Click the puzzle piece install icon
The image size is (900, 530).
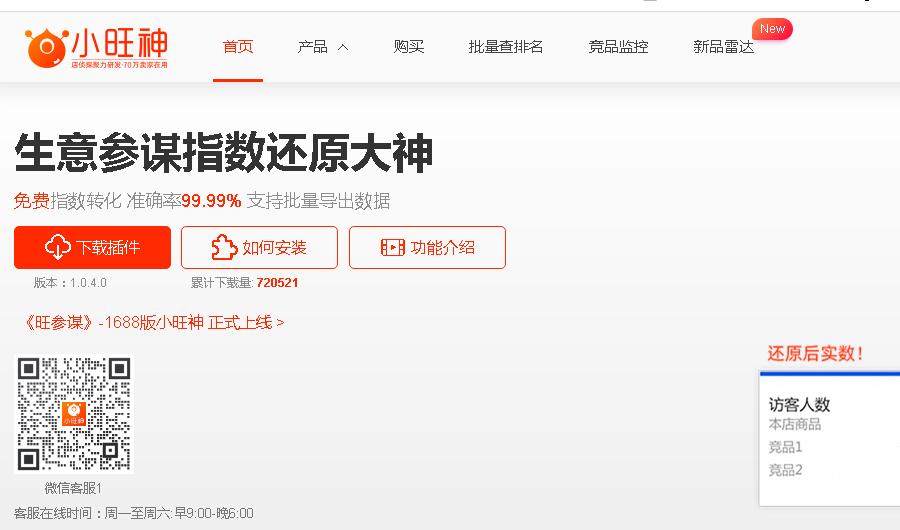point(224,247)
